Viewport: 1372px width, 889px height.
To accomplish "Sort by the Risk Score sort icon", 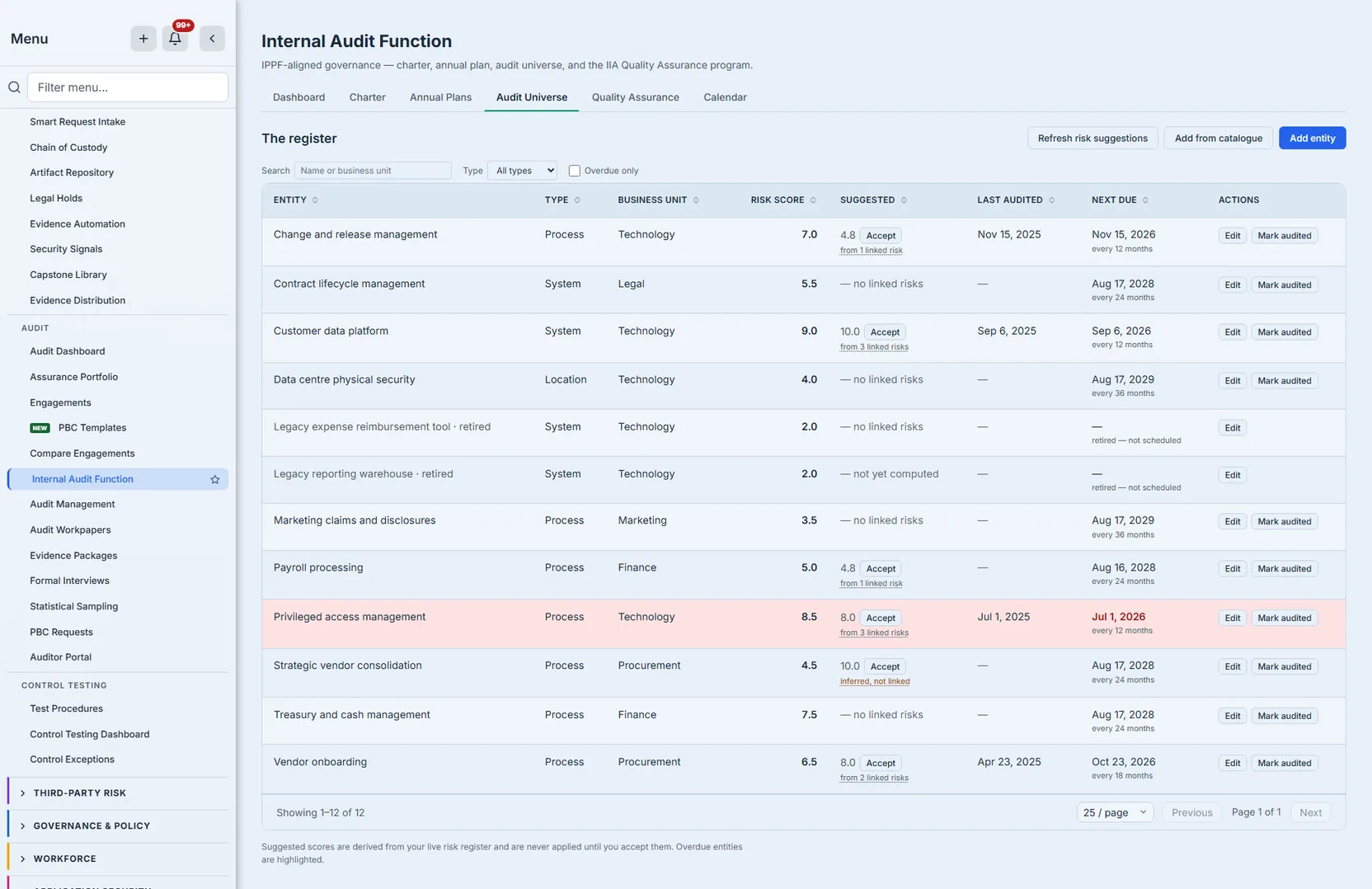I will click(813, 200).
